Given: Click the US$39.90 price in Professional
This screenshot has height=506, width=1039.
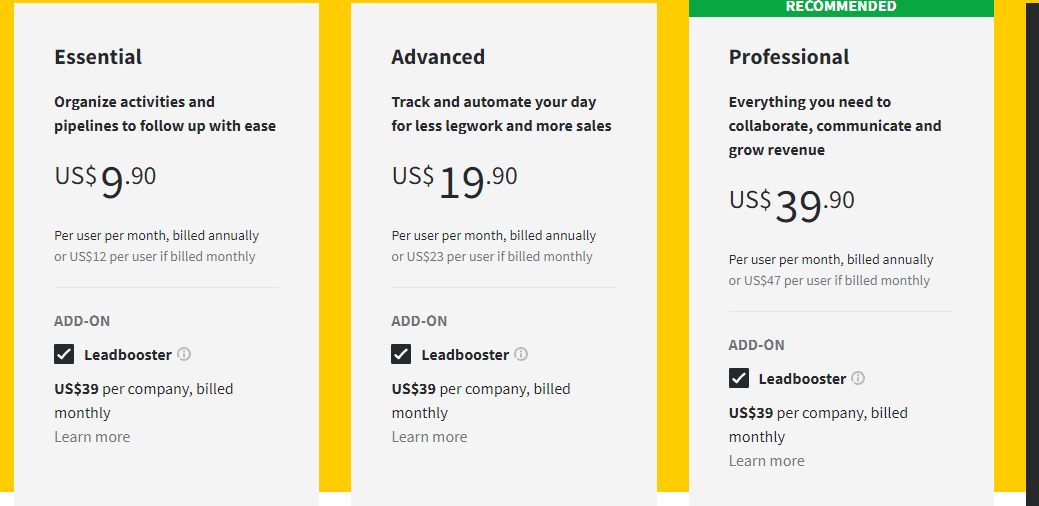Looking at the screenshot, I should coord(792,205).
